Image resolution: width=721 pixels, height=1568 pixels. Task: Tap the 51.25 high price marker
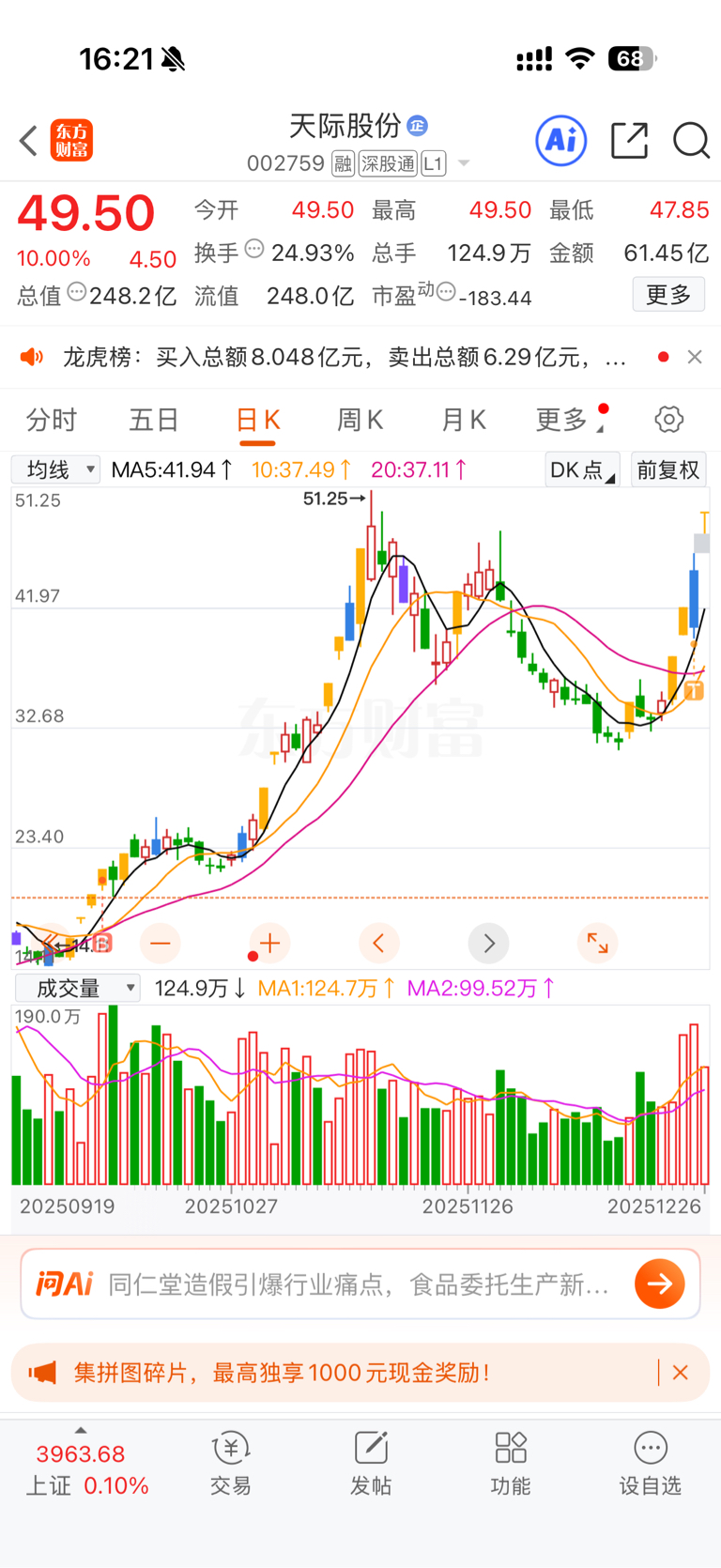(333, 499)
